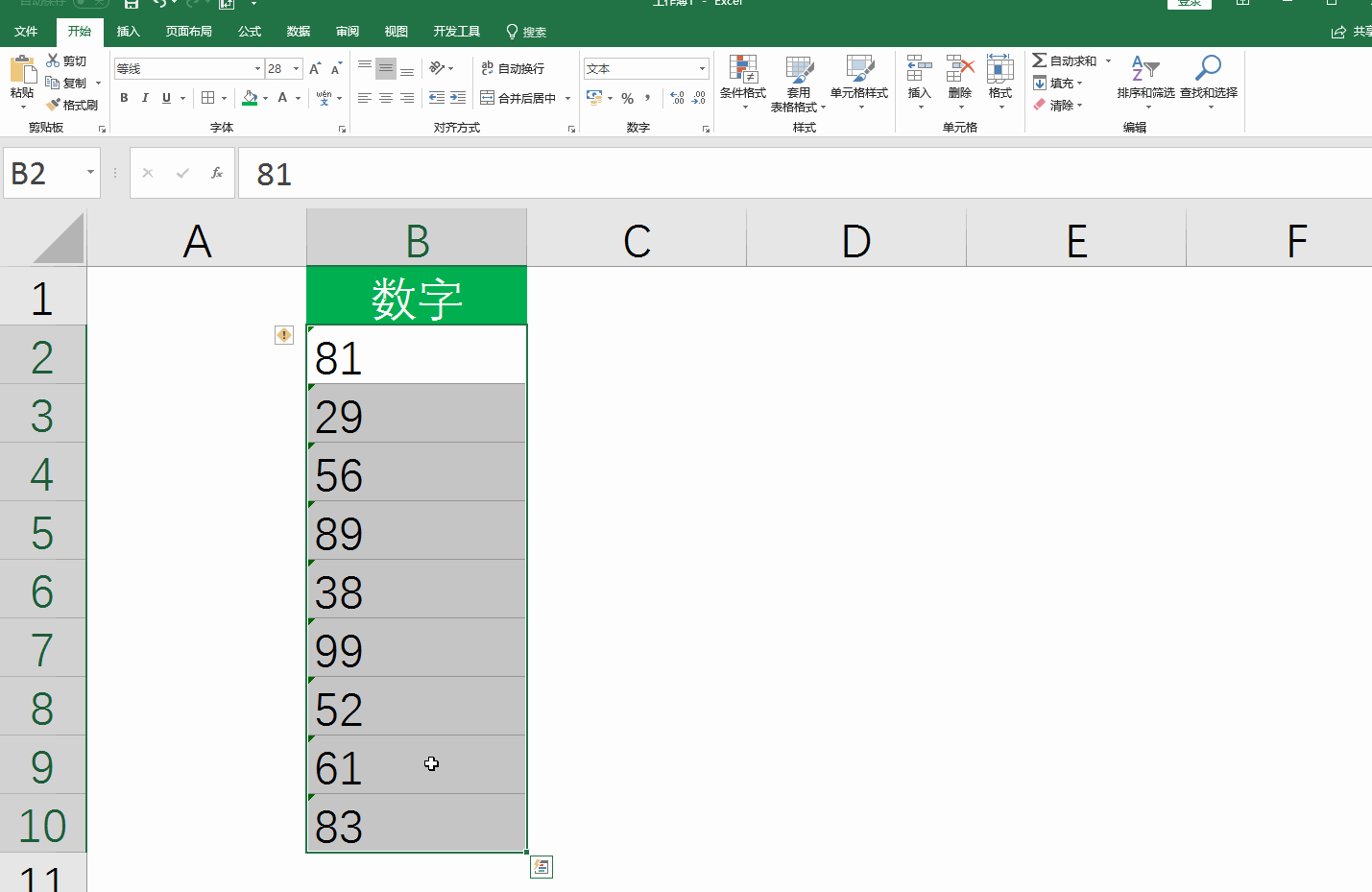The image size is (1372, 892).
Task: Open the font name dropdown (等线)
Action: coord(257,68)
